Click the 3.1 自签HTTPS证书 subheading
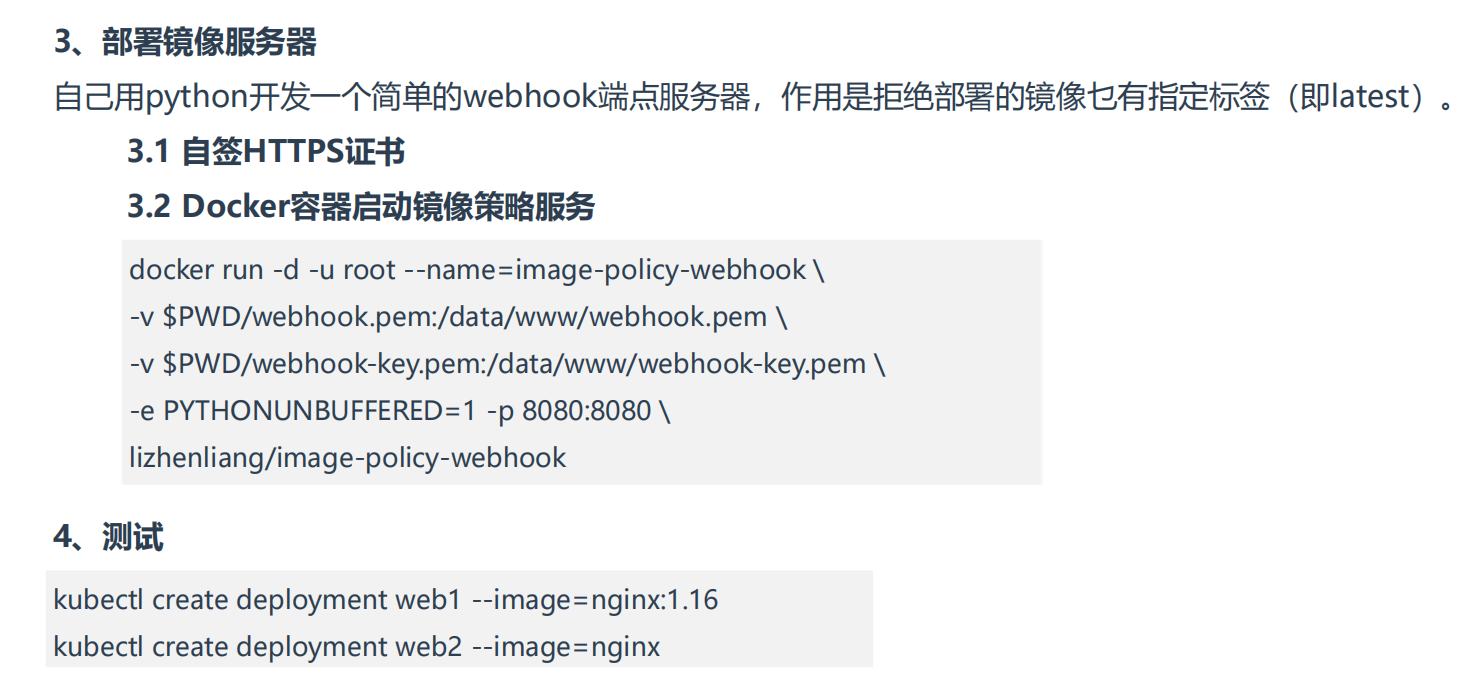The height and width of the screenshot is (682, 1459). 266,152
